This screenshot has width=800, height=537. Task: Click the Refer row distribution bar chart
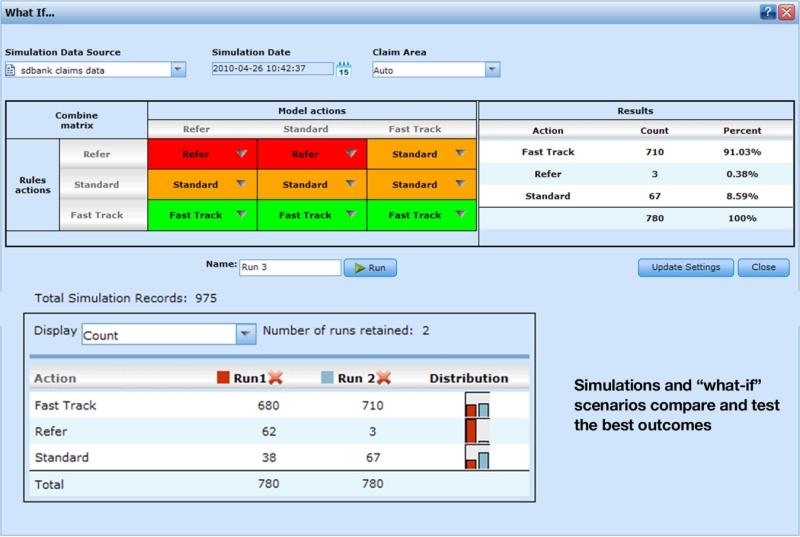[x=478, y=431]
